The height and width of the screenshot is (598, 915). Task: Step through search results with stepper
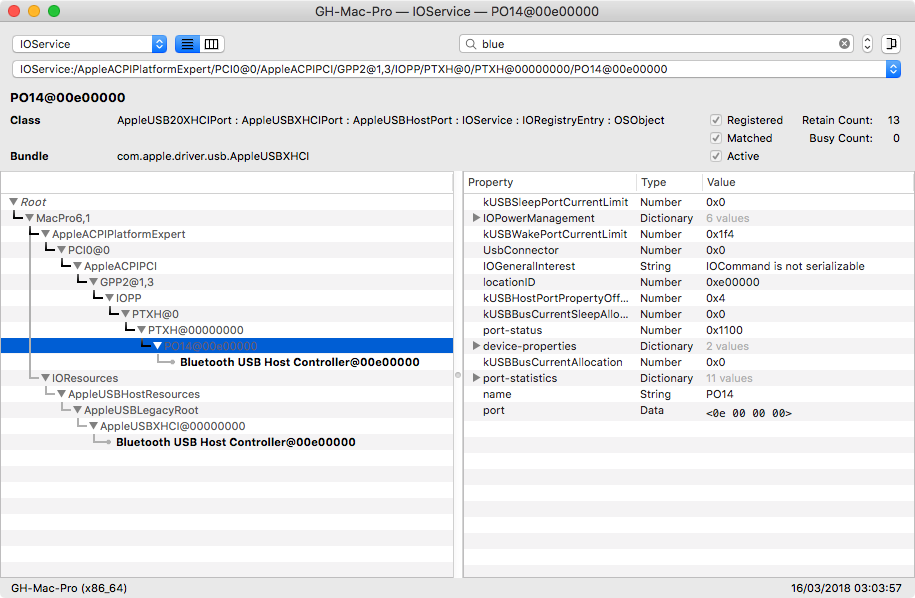click(x=867, y=44)
